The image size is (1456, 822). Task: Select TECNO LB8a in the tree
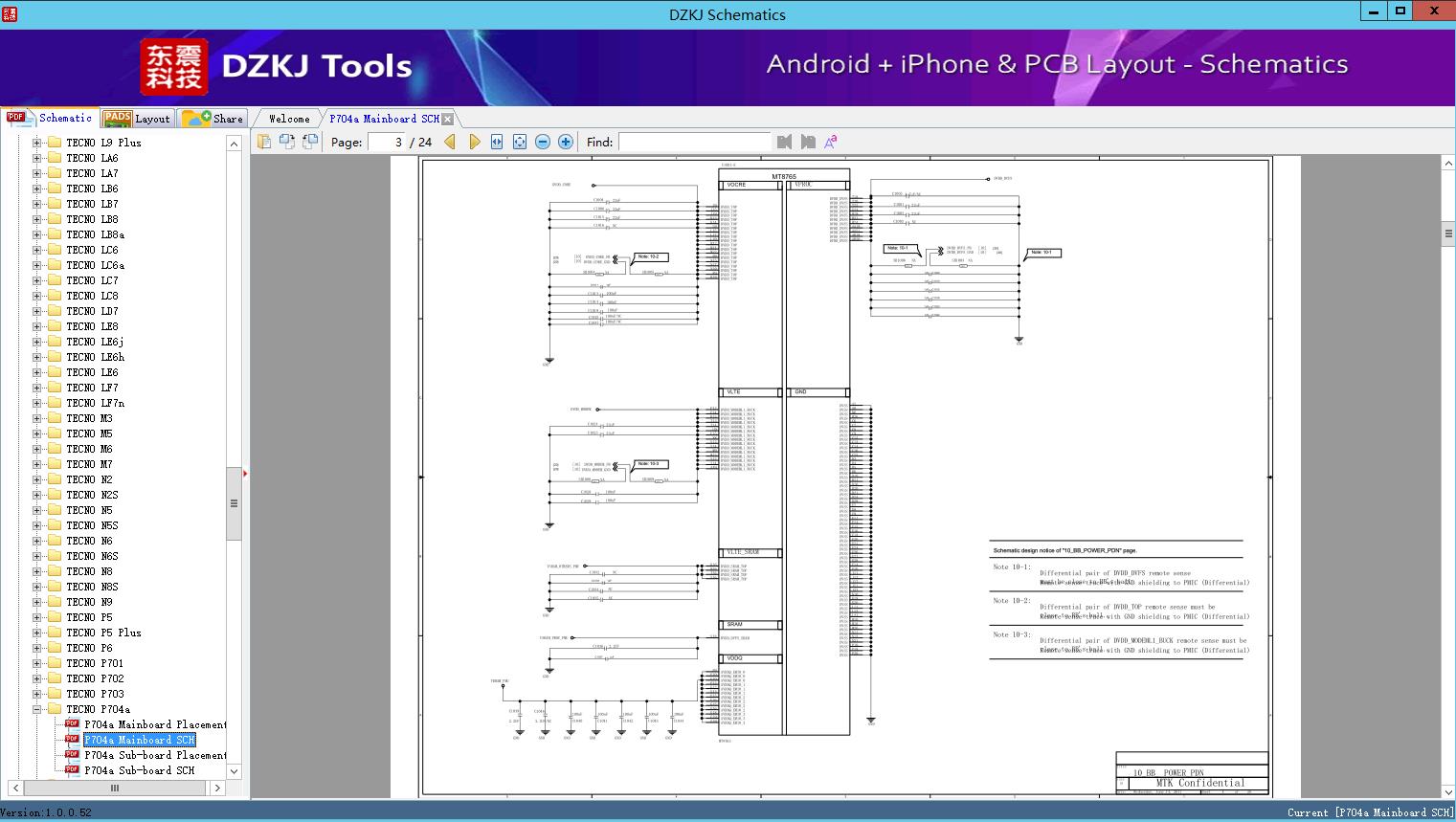[x=95, y=234]
